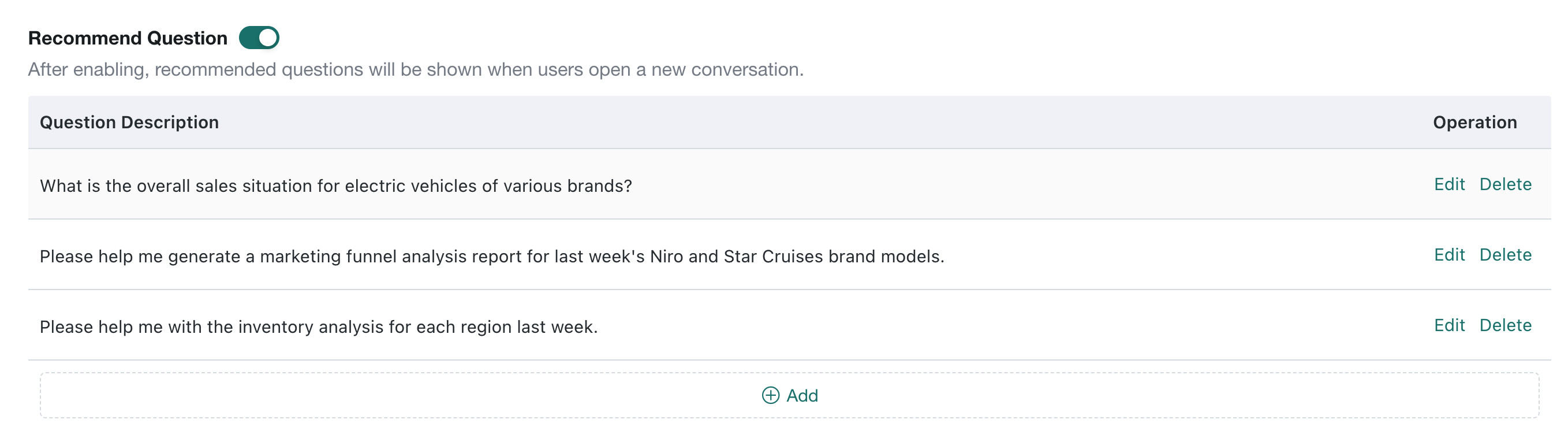Click the plus circle icon beside Add

(770, 395)
